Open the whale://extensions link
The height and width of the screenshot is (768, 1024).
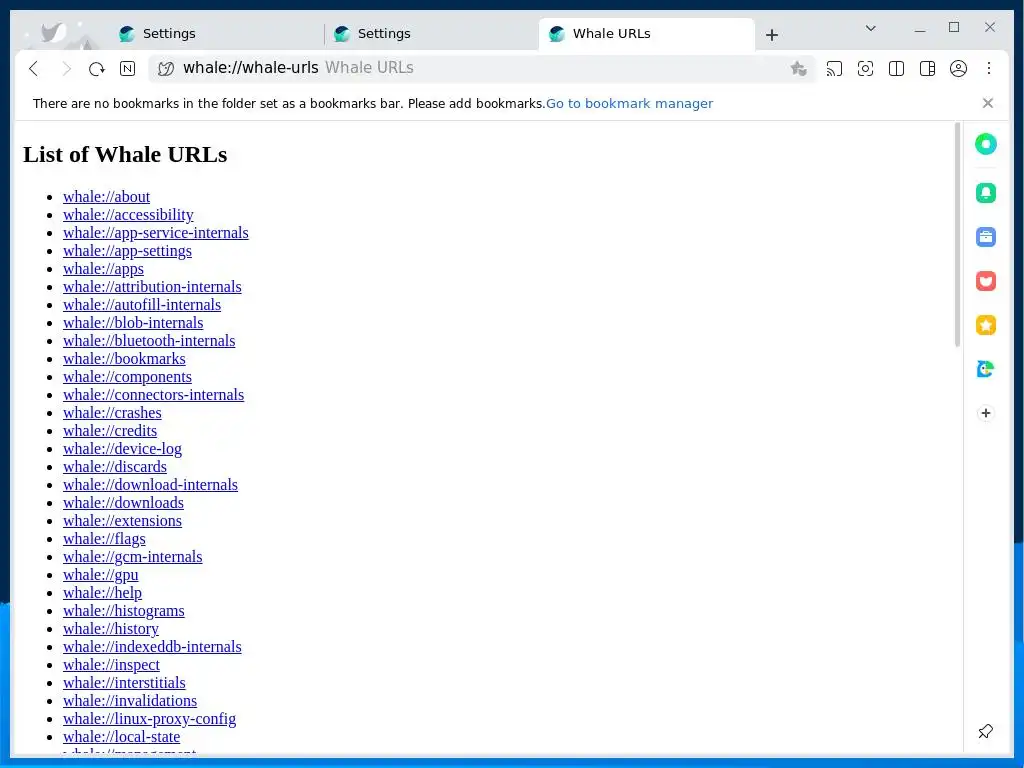click(122, 520)
